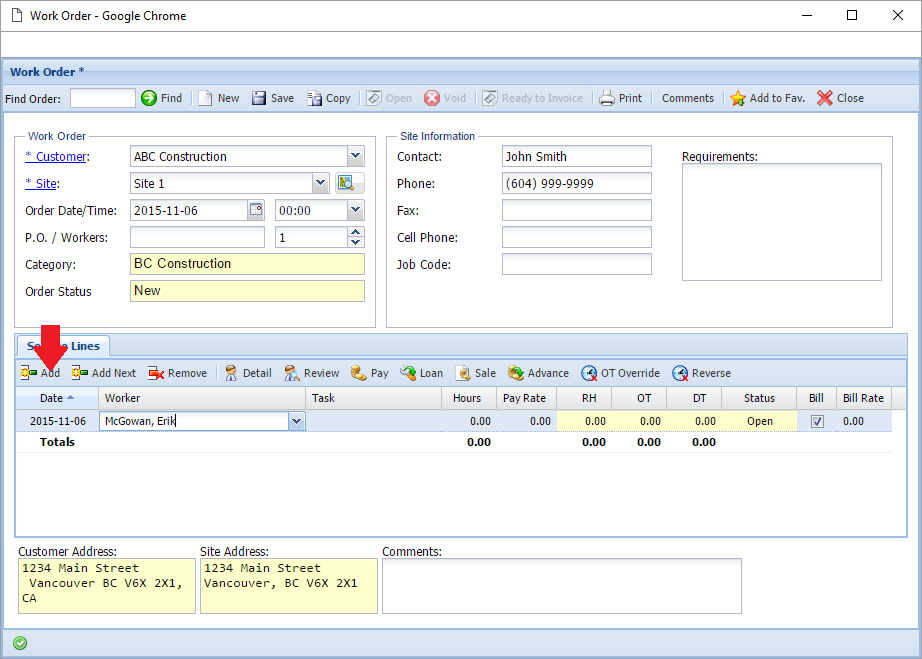Follow the Customer link label

point(57,156)
